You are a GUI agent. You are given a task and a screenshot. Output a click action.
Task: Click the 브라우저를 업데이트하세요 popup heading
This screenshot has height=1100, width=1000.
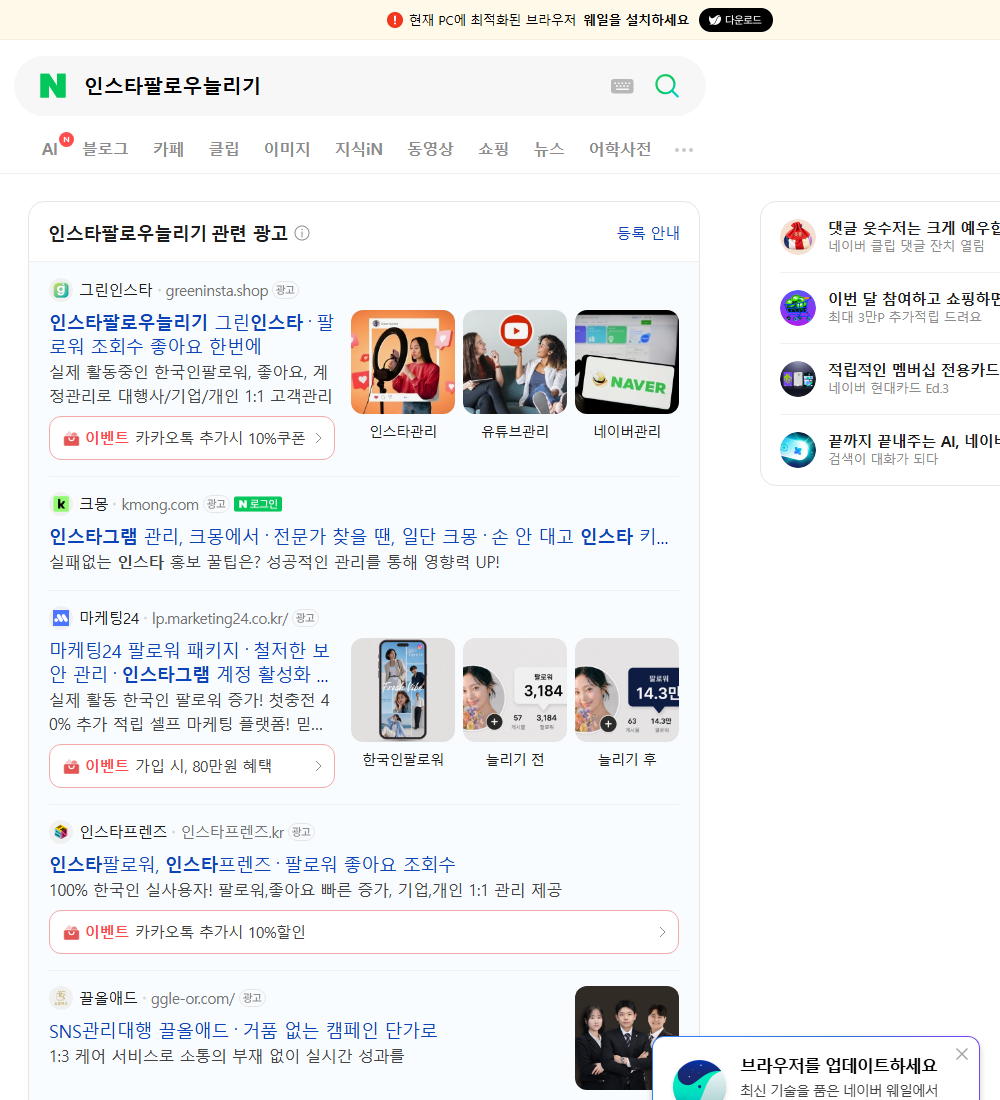[839, 1065]
